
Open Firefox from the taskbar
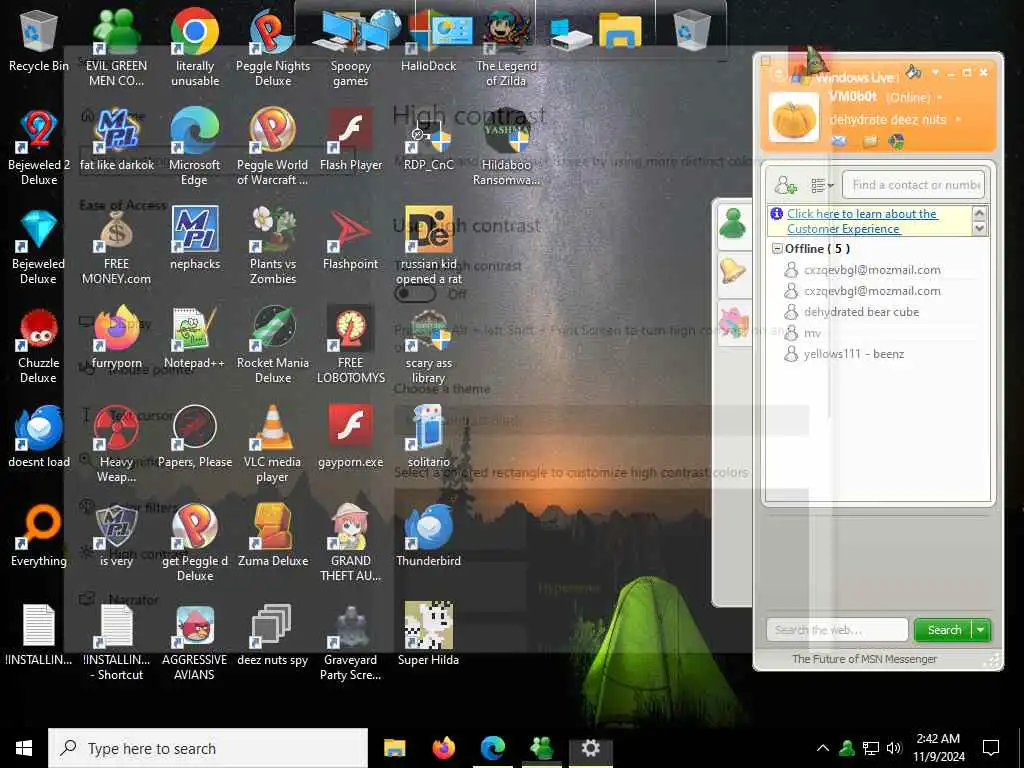pos(444,748)
